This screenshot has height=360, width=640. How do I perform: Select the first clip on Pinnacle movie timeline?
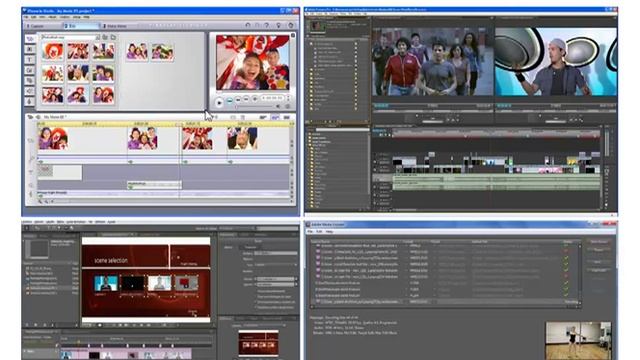(x=53, y=138)
